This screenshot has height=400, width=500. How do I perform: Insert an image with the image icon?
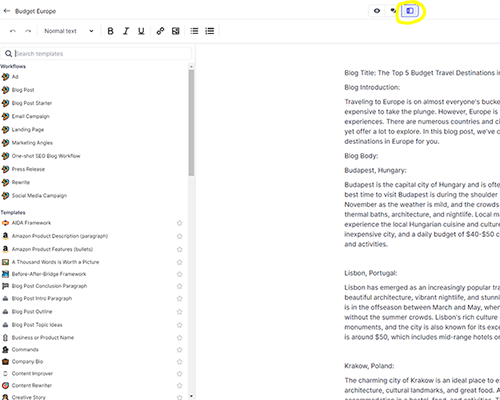click(176, 31)
